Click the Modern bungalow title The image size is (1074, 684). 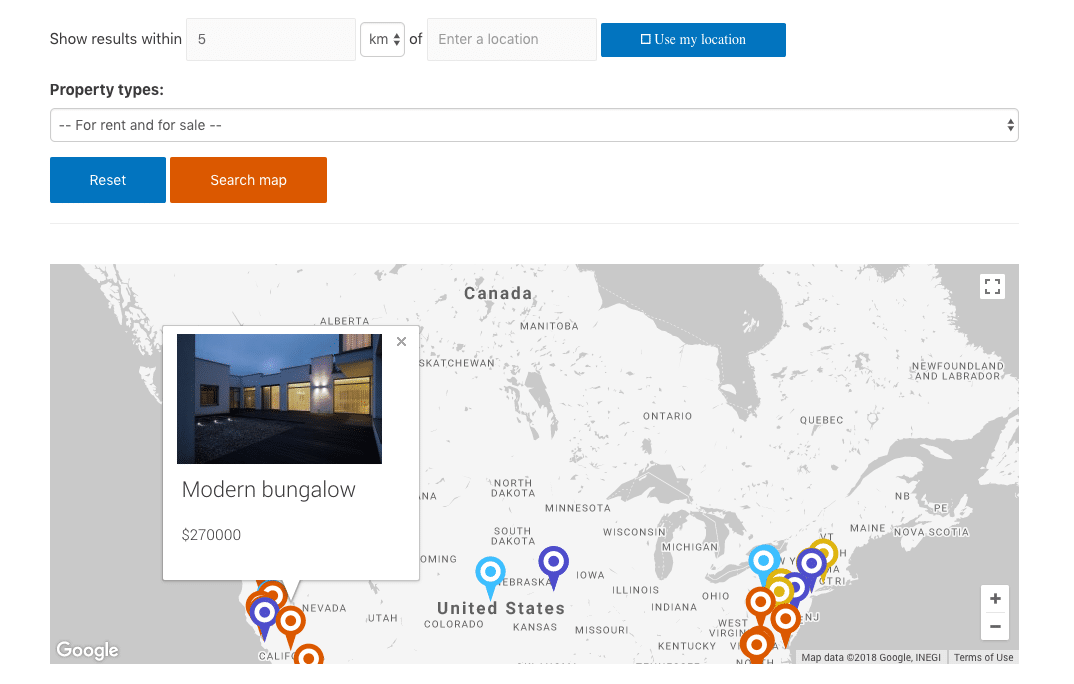coord(268,490)
